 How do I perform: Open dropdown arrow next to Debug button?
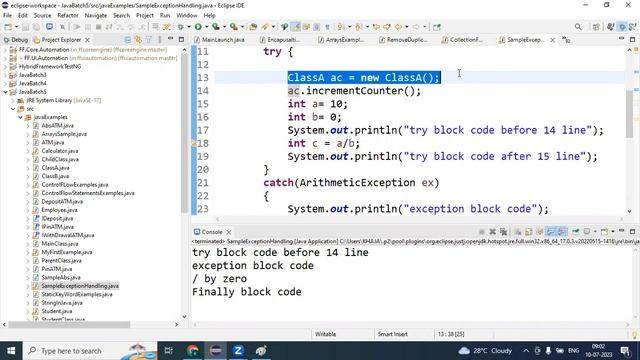click(189, 27)
